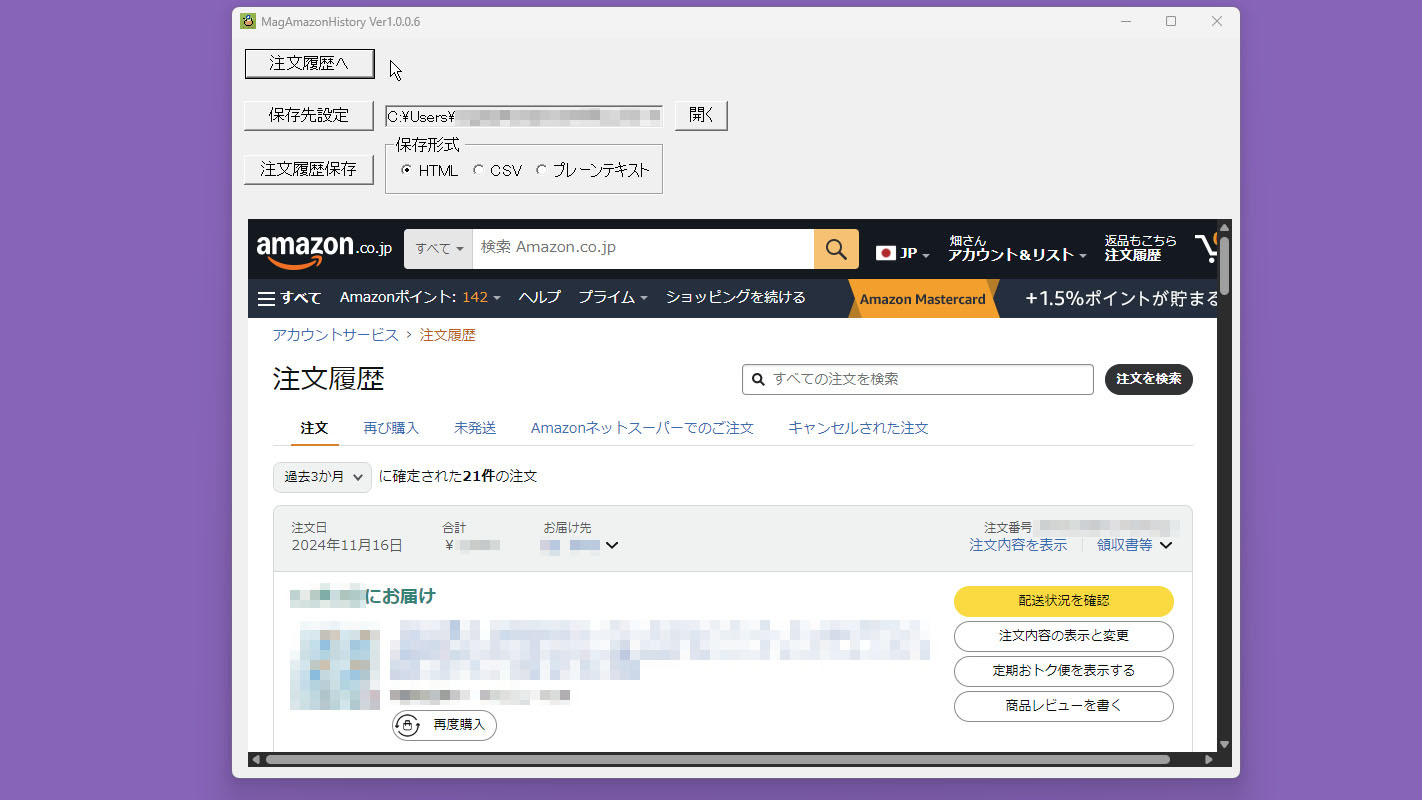Click the MagAmazonHistory title bar app icon

[x=248, y=21]
